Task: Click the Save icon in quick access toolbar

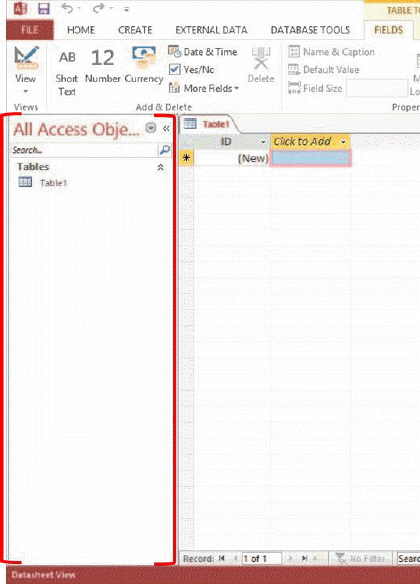Action: click(44, 9)
